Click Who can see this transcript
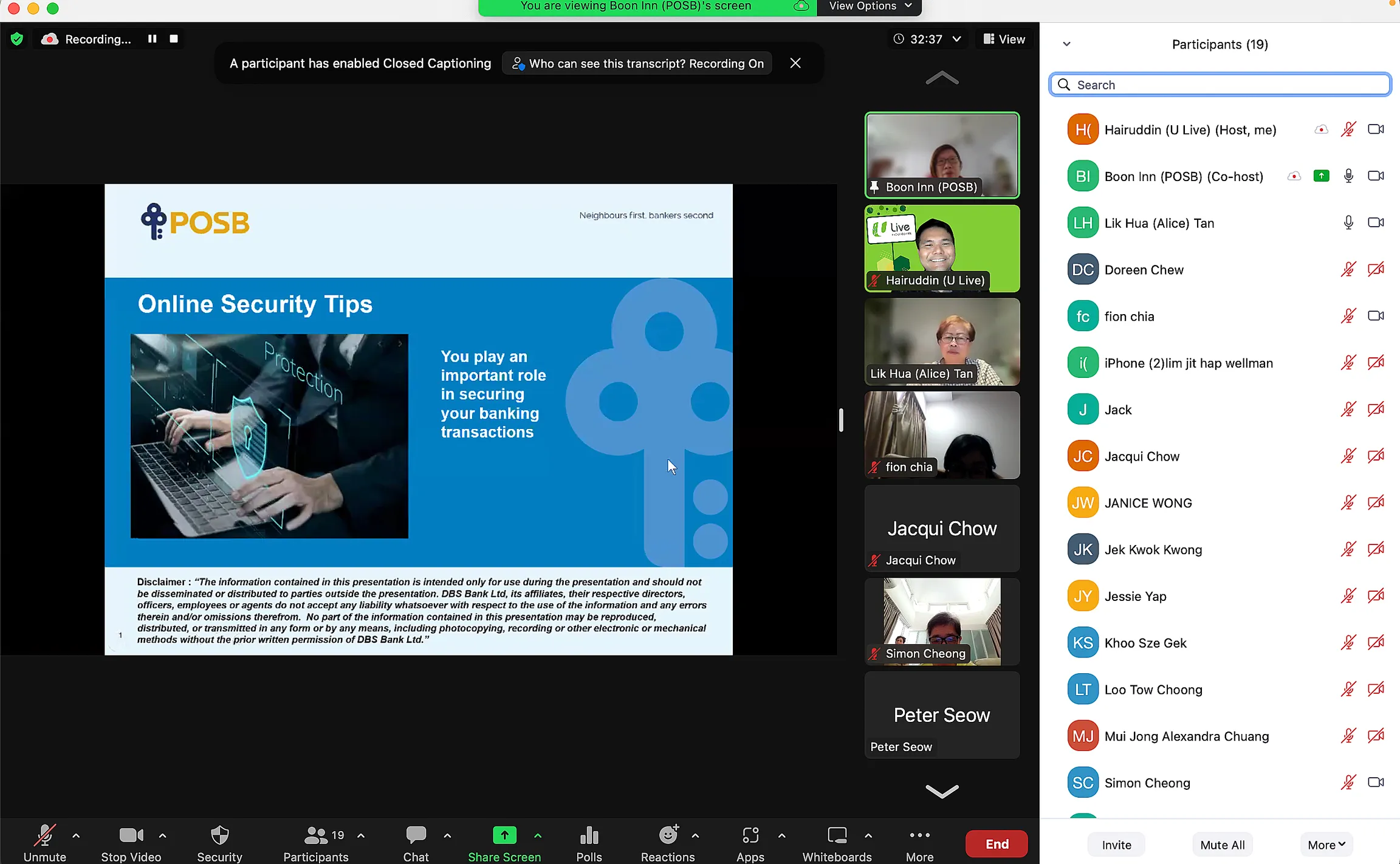Screen dimensions: 1400x864 coord(637,63)
